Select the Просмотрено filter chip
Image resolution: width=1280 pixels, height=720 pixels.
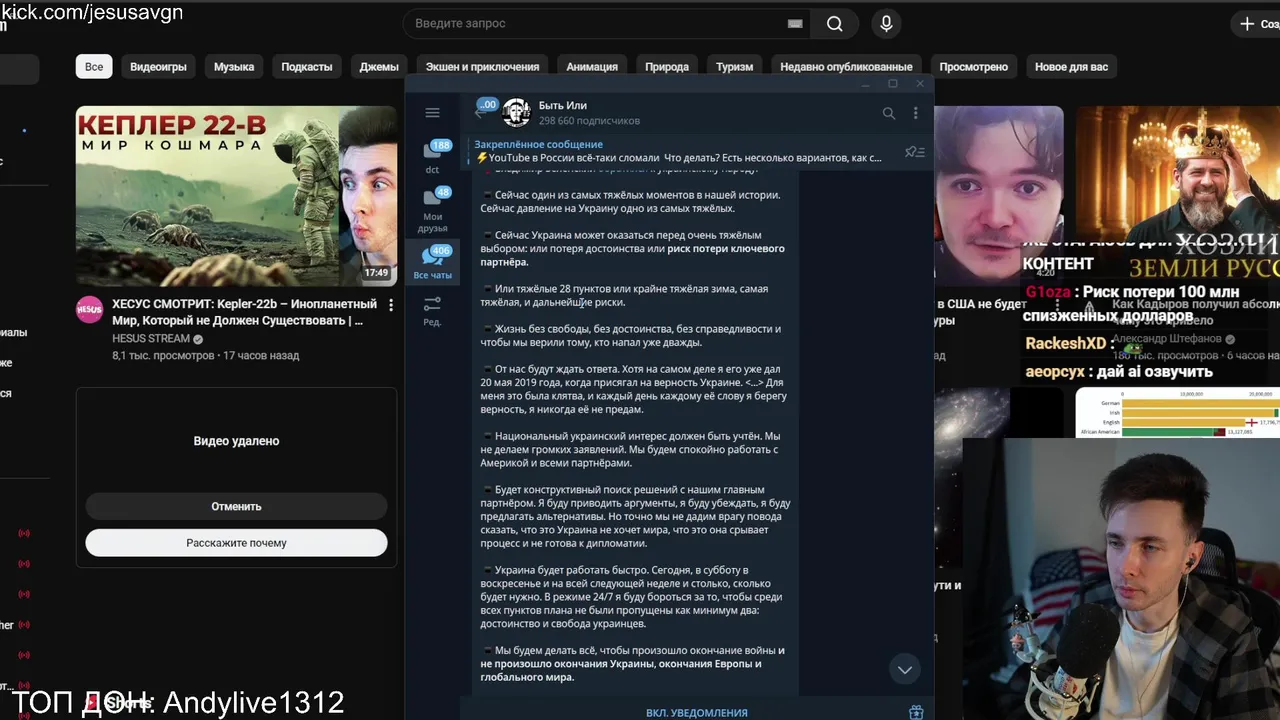(x=973, y=67)
